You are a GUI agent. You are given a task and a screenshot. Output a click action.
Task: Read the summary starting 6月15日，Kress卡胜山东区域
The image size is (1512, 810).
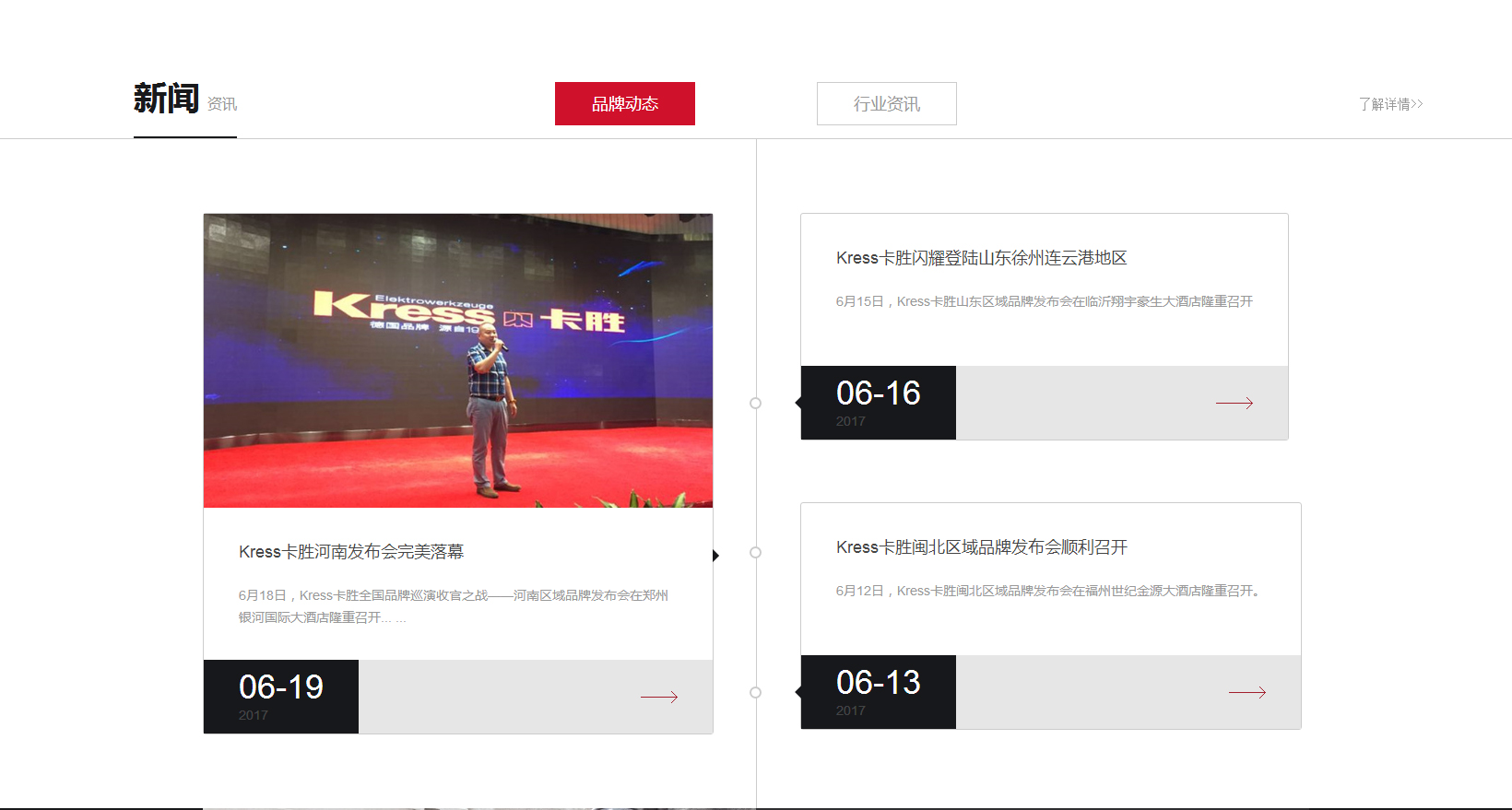coord(1045,301)
